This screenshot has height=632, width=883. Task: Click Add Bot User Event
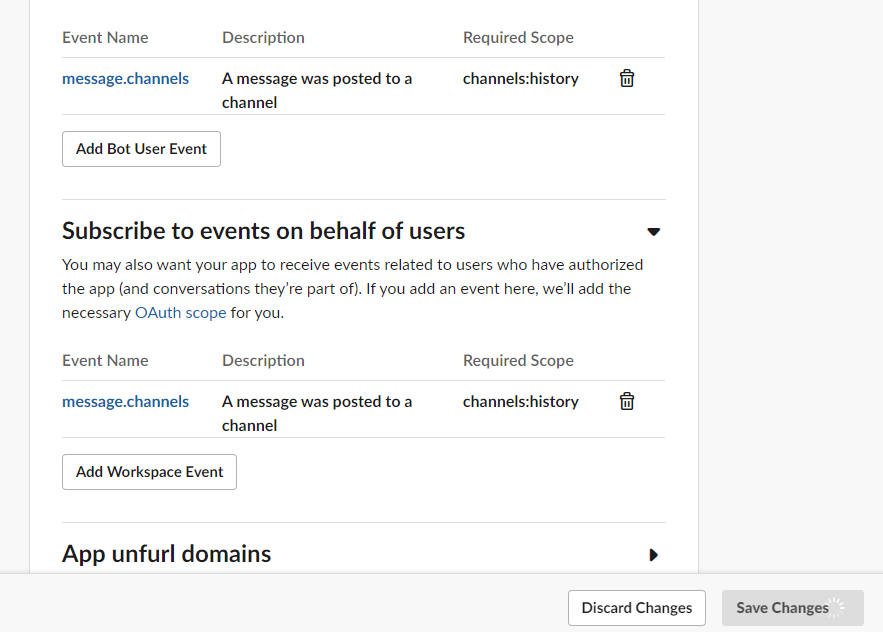pos(141,149)
